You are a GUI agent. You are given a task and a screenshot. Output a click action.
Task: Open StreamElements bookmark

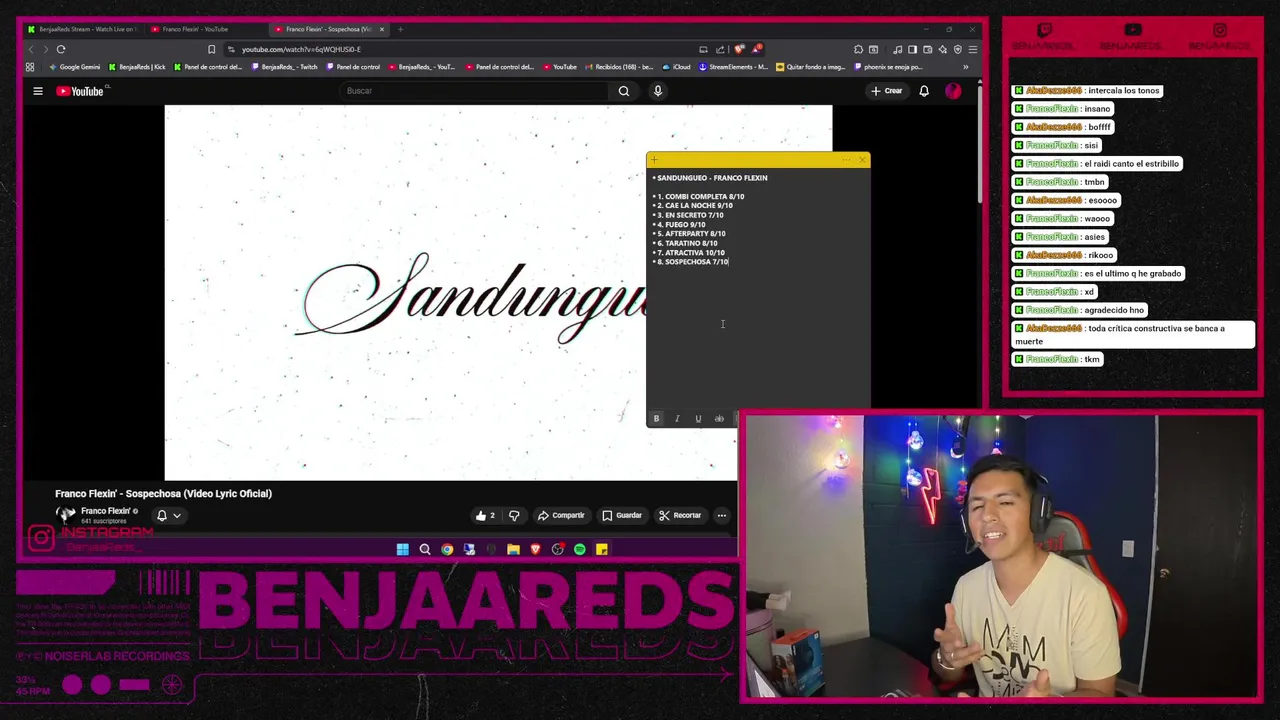(x=733, y=67)
